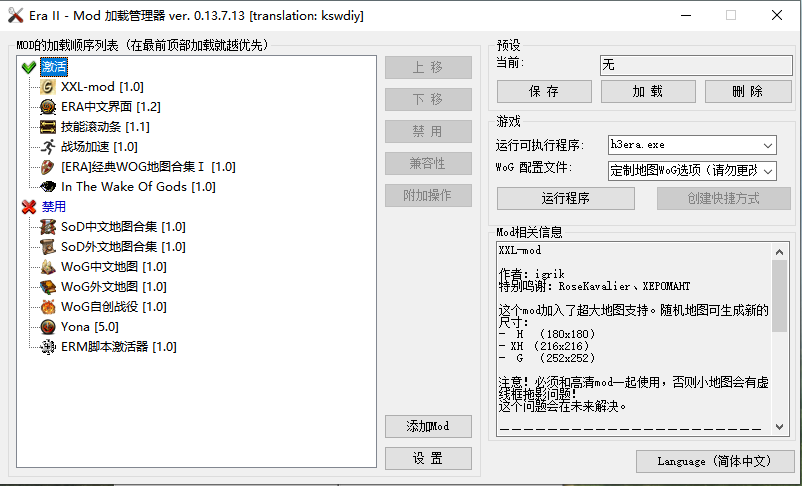Select the 激活 group node
The height and width of the screenshot is (486, 802).
(54, 67)
